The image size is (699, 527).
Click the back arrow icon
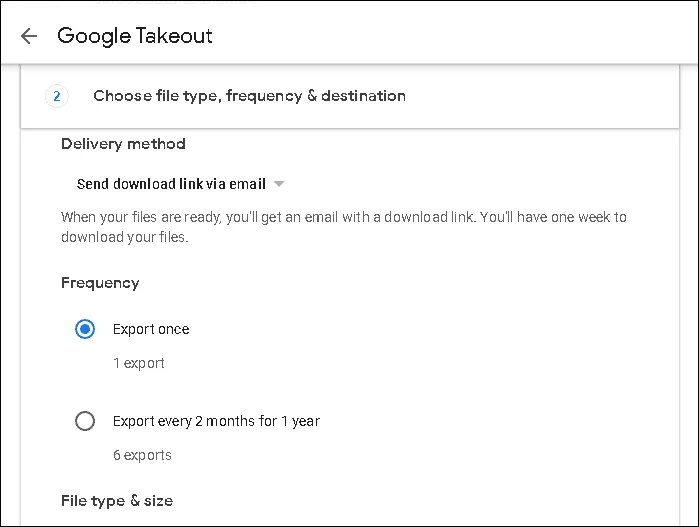pos(29,36)
